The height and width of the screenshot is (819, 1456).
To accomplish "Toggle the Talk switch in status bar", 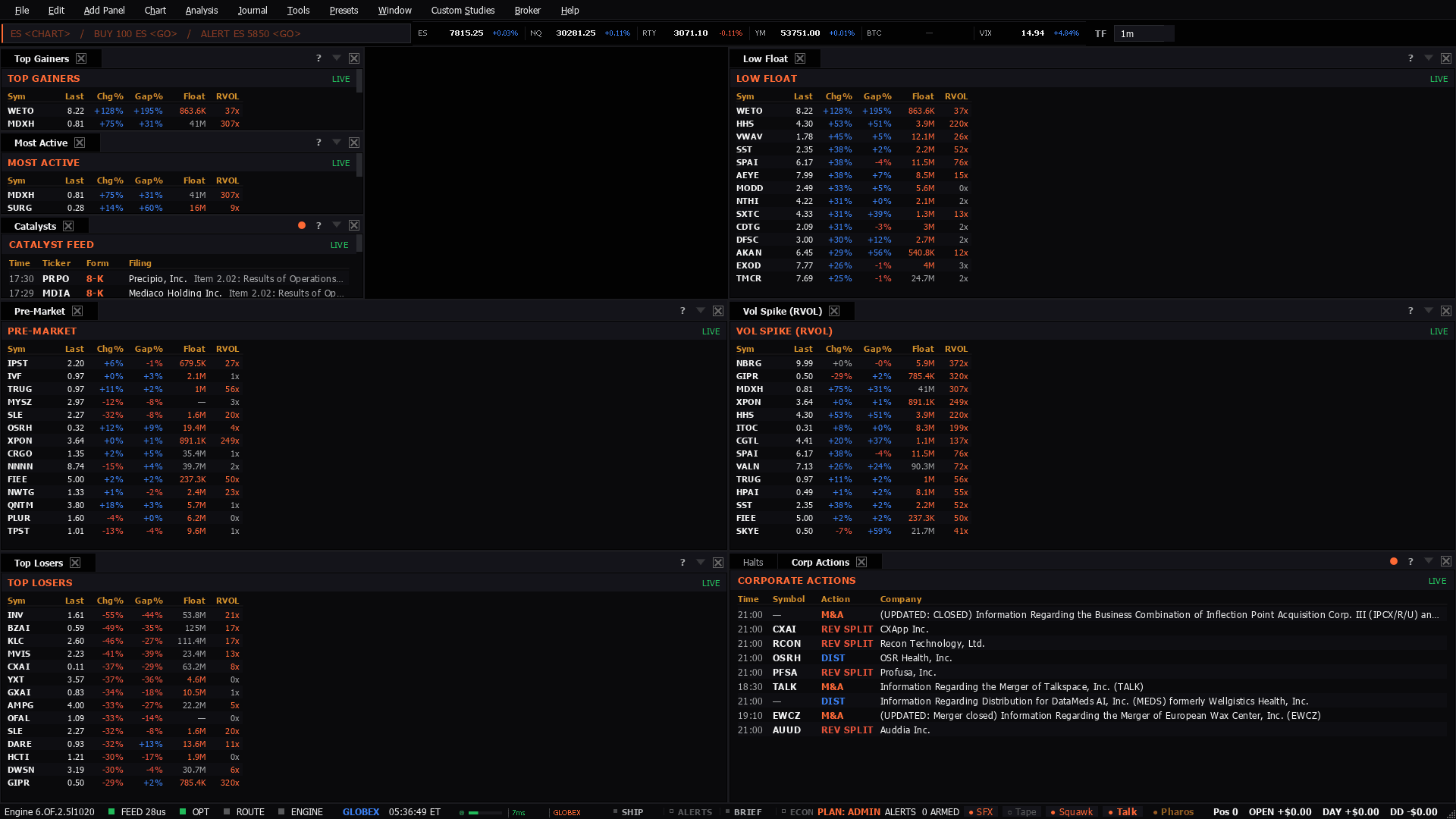I will (1122, 811).
